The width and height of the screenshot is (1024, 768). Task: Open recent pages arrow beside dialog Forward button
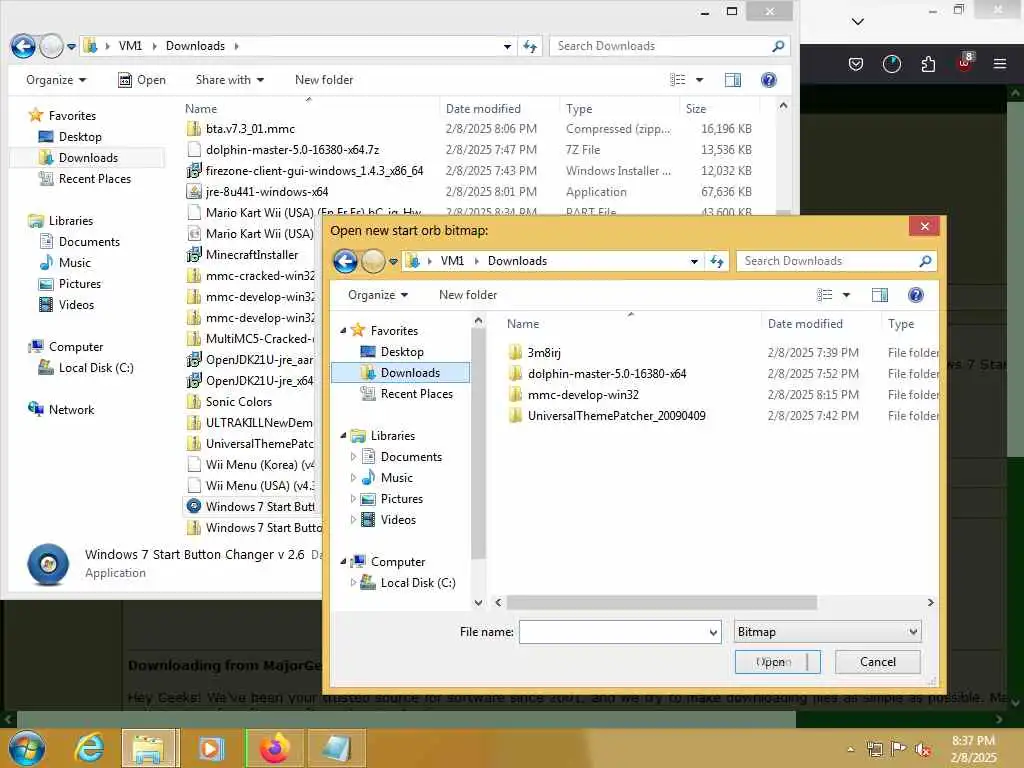(x=393, y=261)
